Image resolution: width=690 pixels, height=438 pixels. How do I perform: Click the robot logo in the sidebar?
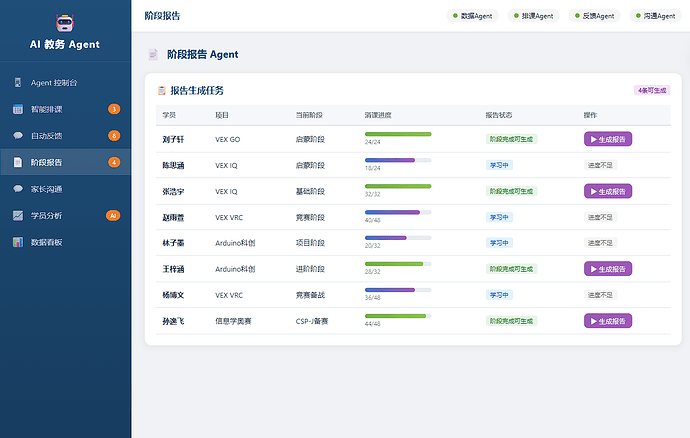click(x=65, y=23)
